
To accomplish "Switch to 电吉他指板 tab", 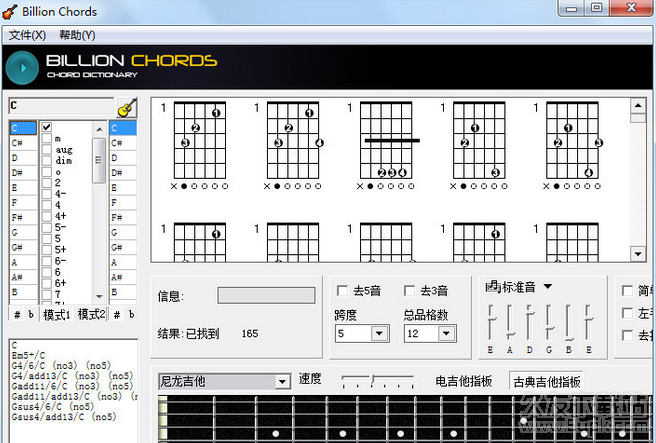I will [463, 381].
